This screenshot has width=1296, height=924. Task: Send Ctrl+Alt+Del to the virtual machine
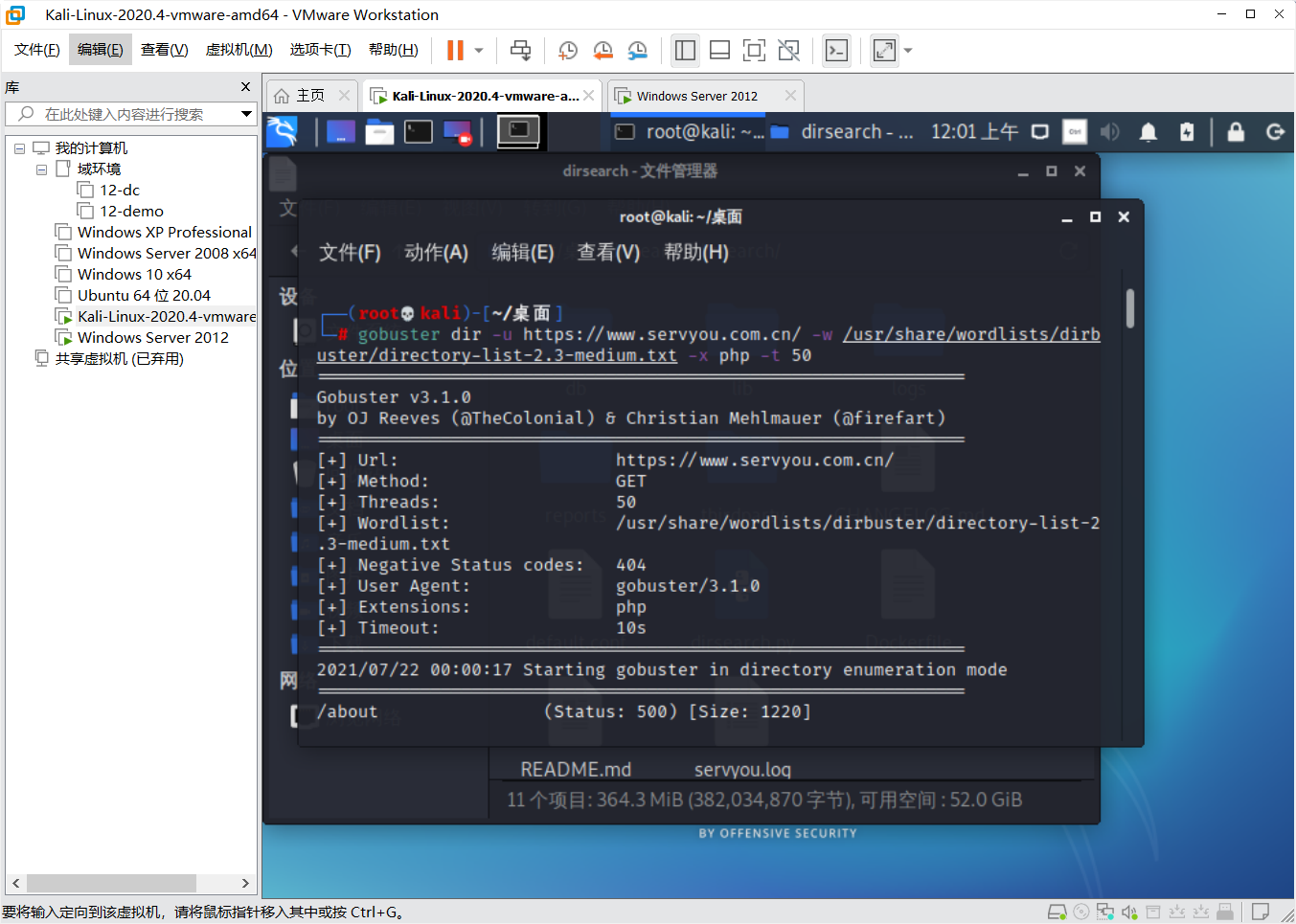[x=520, y=50]
